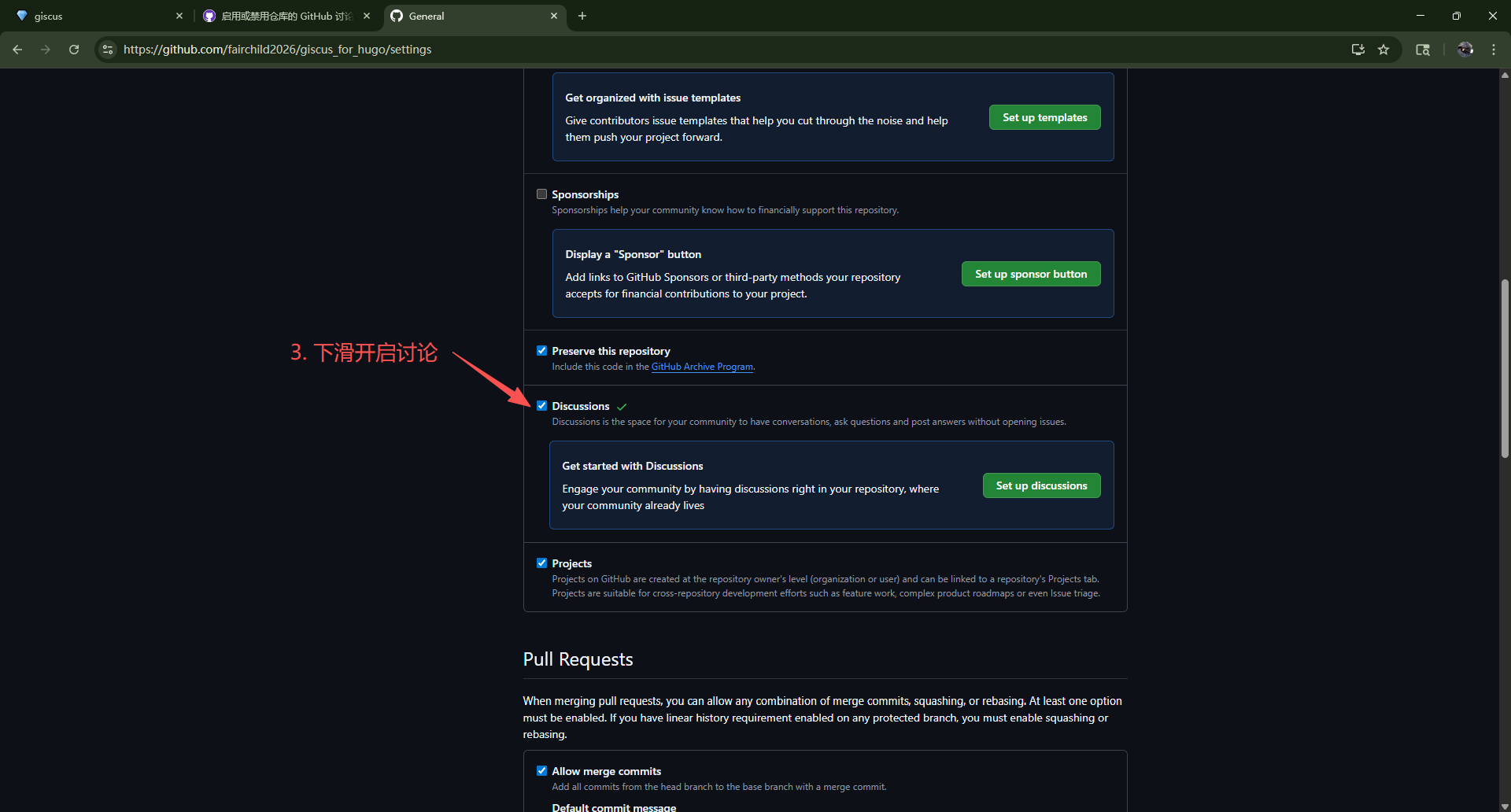This screenshot has width=1511, height=812.
Task: Enable the Sponsorships checkbox
Action: [541, 194]
